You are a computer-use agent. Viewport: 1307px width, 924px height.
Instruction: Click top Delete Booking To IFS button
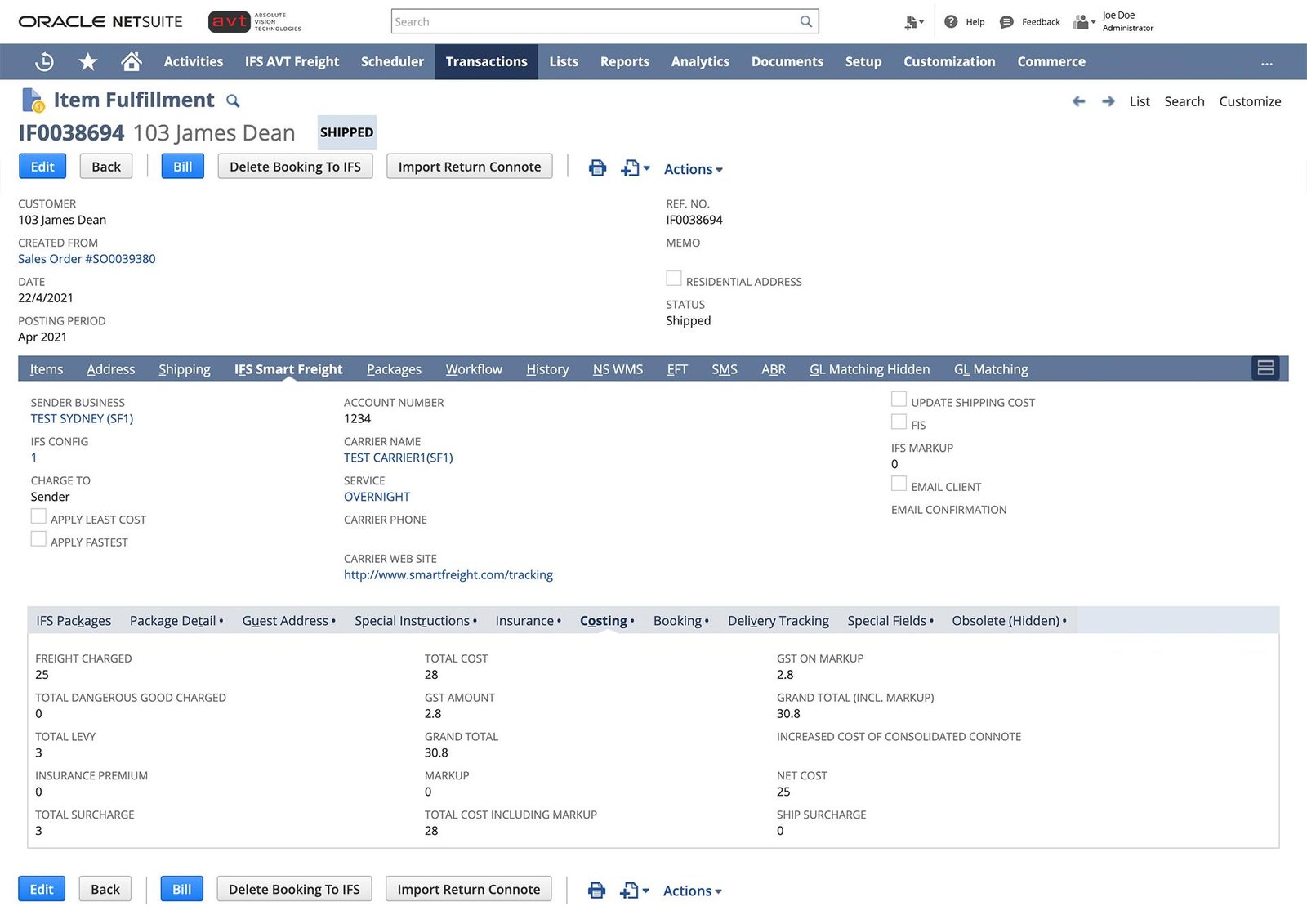coord(295,167)
